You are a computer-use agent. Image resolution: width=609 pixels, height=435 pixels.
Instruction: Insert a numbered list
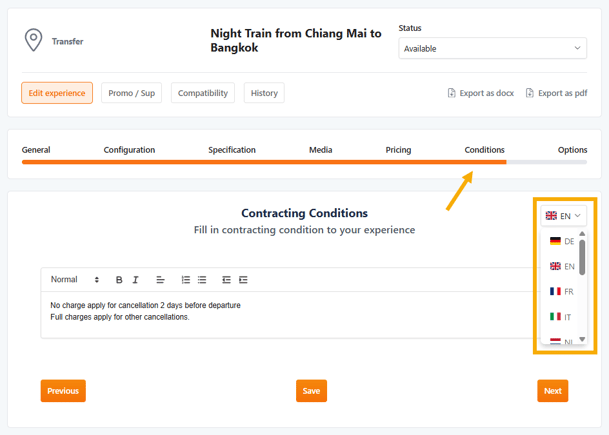click(185, 280)
